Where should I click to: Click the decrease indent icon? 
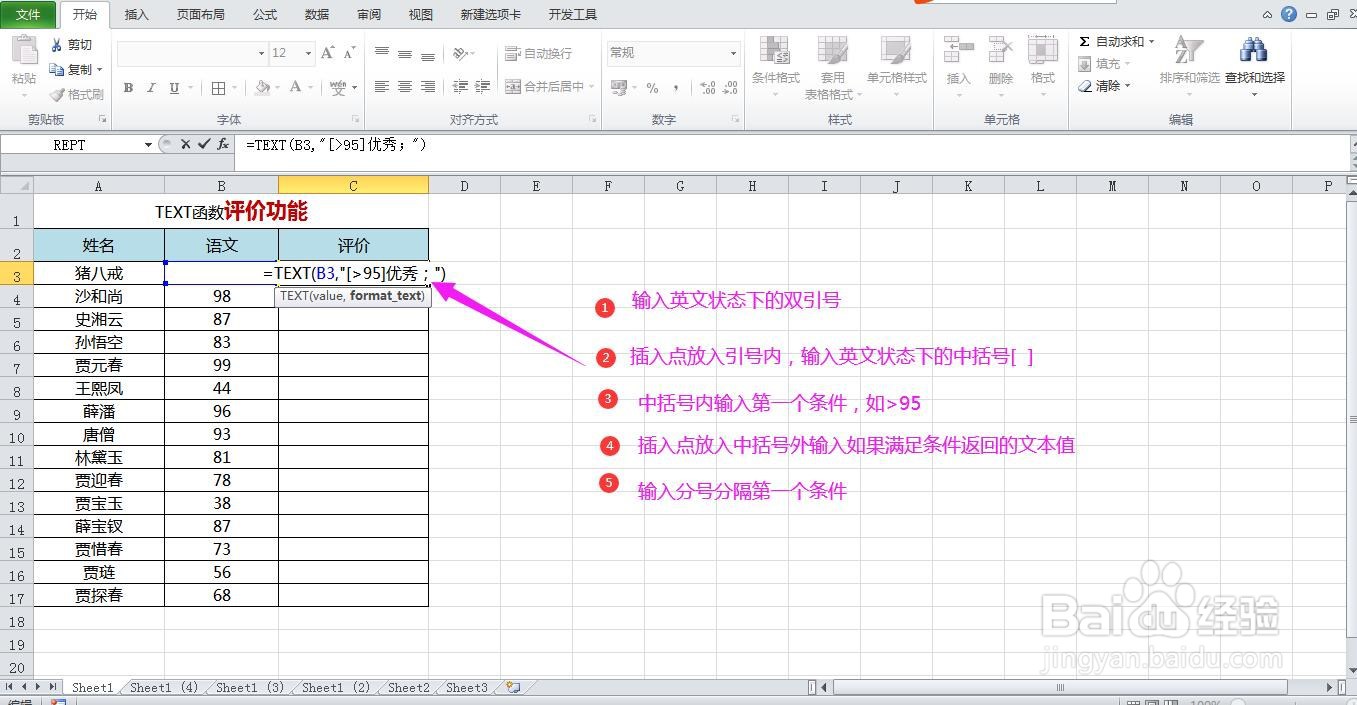click(460, 87)
